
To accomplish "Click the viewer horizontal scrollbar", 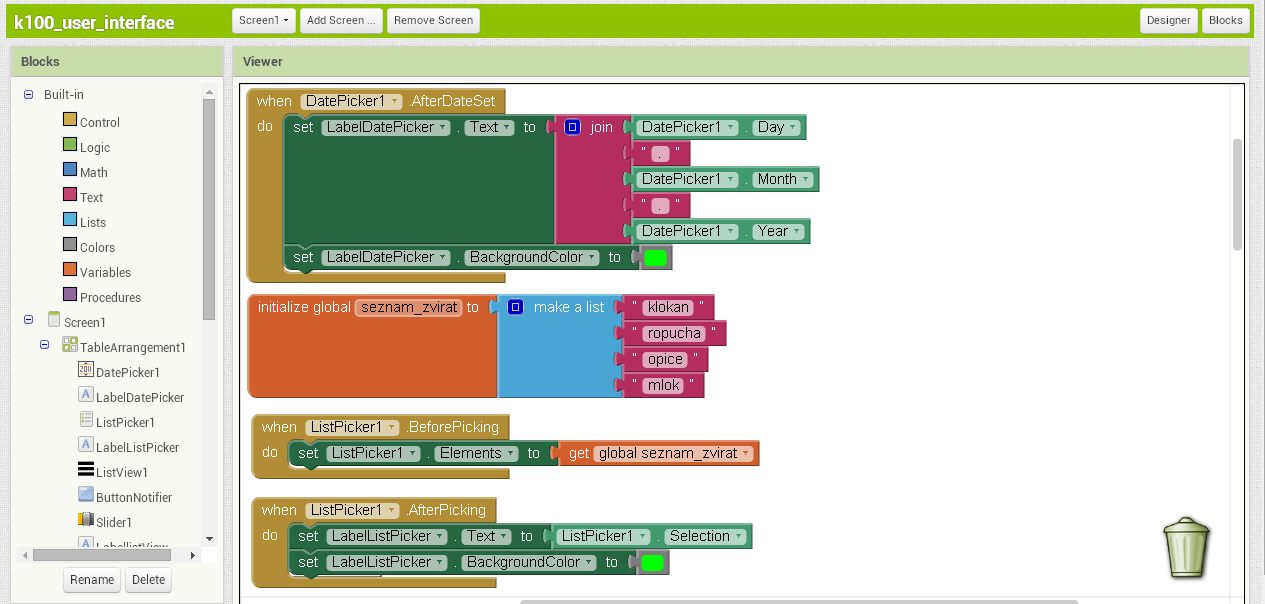I will pyautogui.click(x=799, y=602).
